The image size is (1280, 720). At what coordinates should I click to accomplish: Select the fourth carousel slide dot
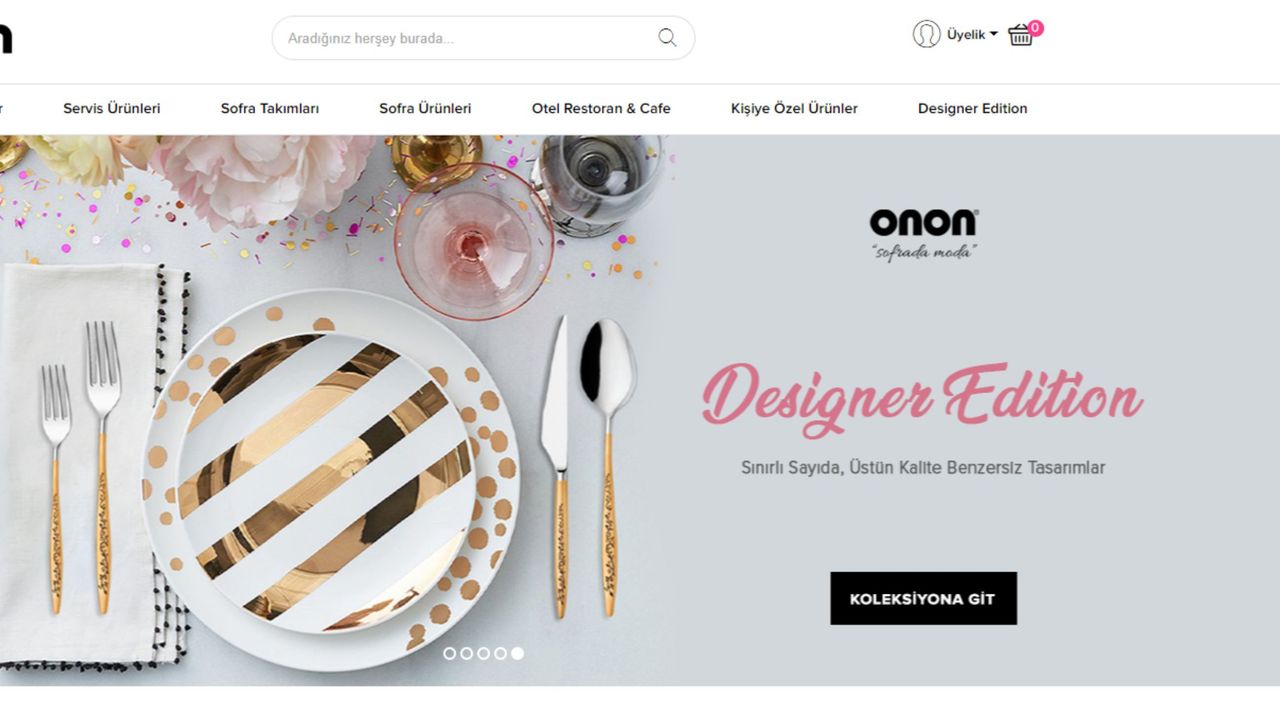(500, 653)
